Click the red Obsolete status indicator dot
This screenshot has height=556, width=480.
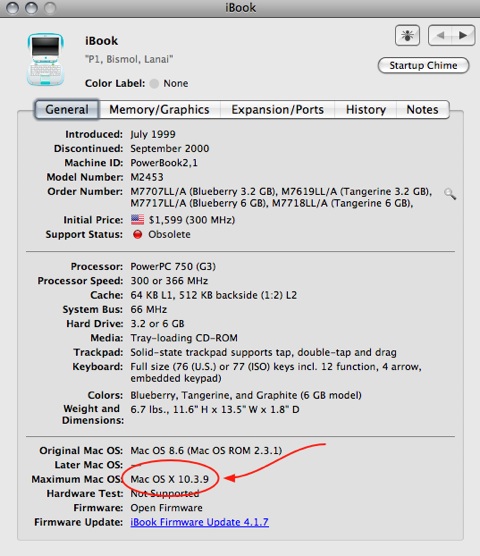coord(138,234)
